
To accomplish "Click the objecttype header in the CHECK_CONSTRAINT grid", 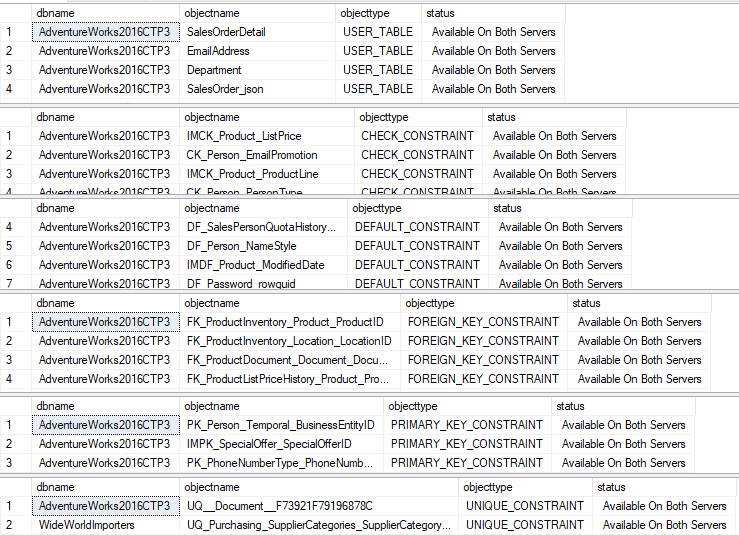I will pyautogui.click(x=419, y=117).
